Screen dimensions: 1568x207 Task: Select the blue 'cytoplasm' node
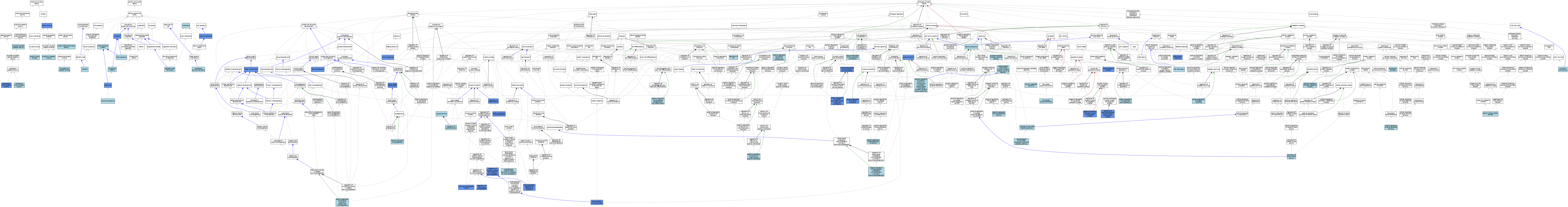point(117,36)
